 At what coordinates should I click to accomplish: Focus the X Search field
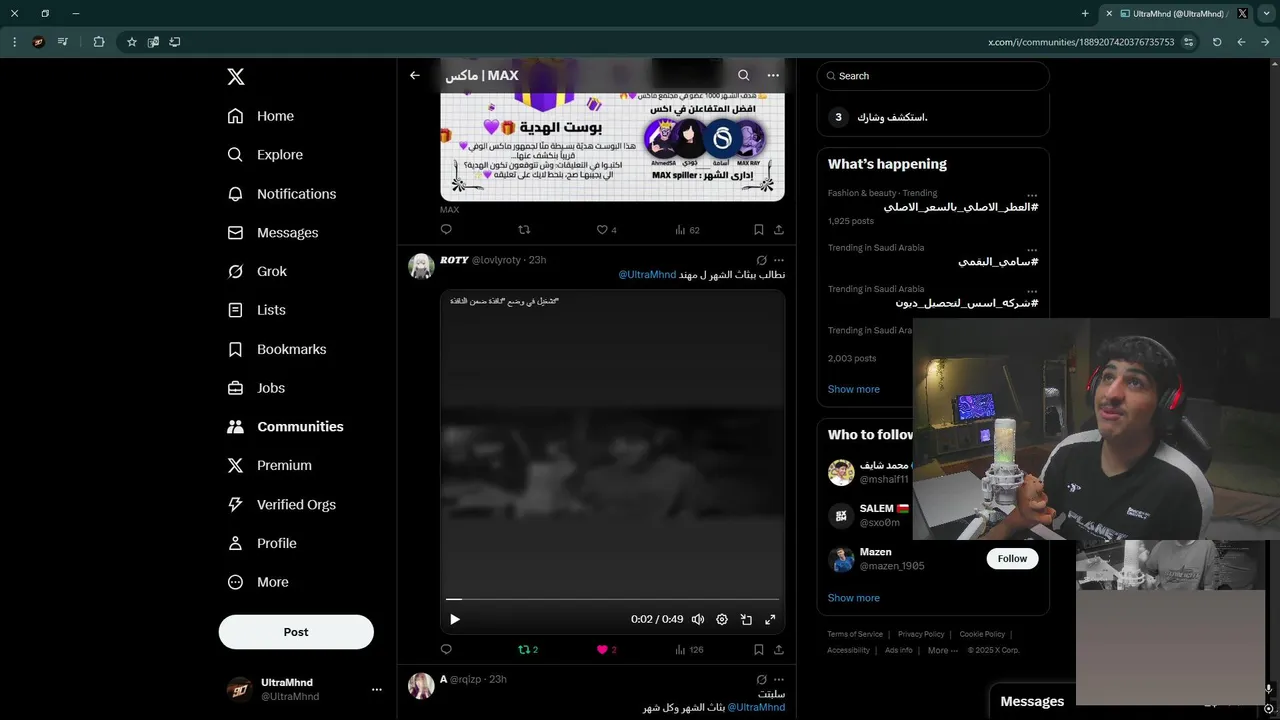pos(933,76)
